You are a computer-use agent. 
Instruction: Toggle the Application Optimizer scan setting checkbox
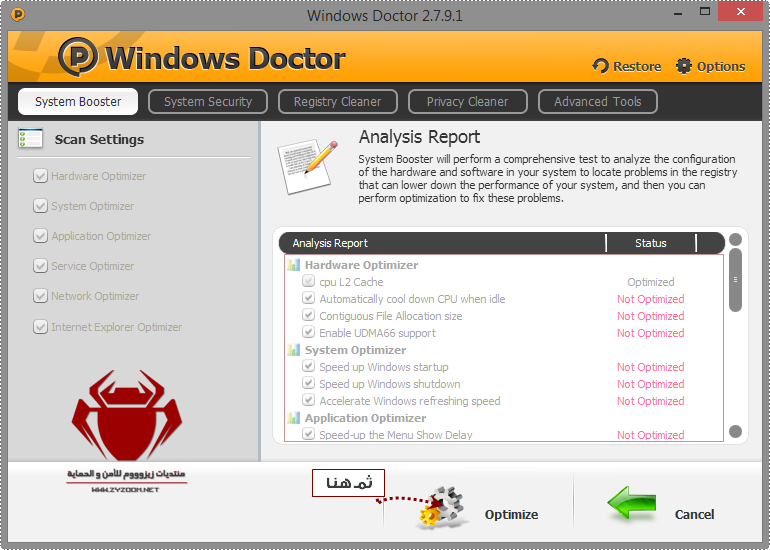coord(40,236)
